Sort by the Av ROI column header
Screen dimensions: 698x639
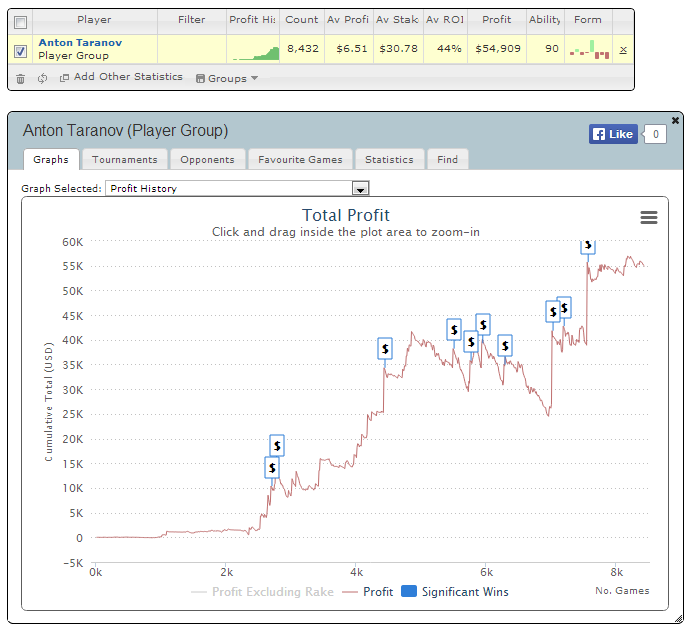(x=445, y=20)
